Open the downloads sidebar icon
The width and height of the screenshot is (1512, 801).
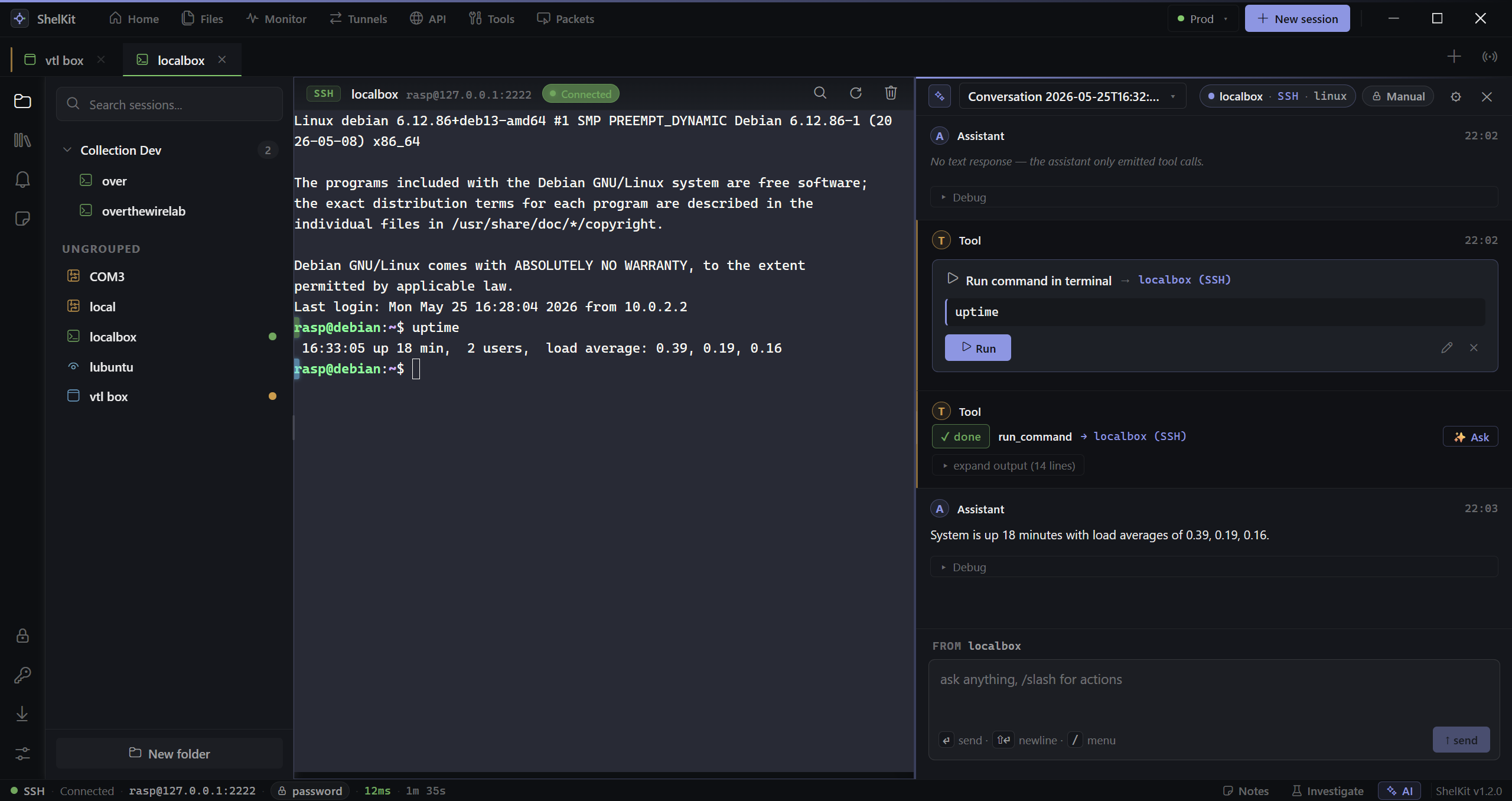[x=22, y=714]
